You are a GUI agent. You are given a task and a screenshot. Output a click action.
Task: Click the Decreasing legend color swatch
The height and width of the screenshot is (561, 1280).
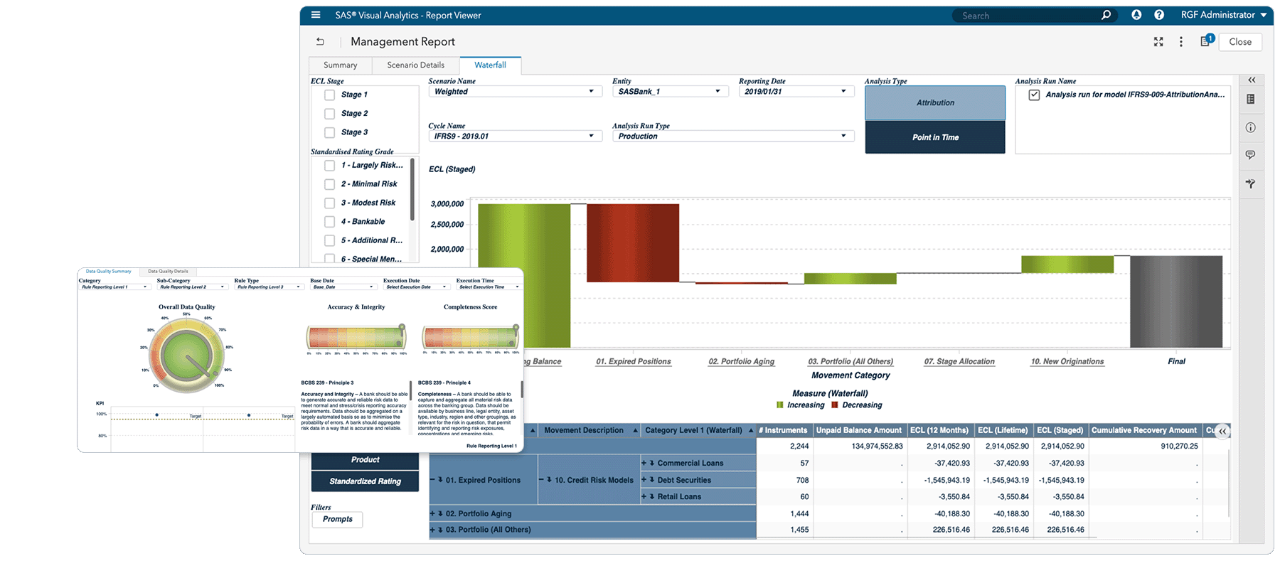tap(835, 405)
